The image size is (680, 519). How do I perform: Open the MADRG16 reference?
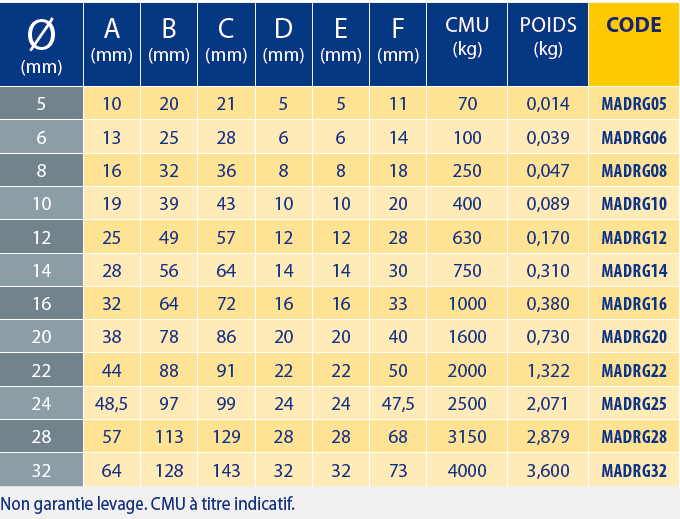pos(634,304)
